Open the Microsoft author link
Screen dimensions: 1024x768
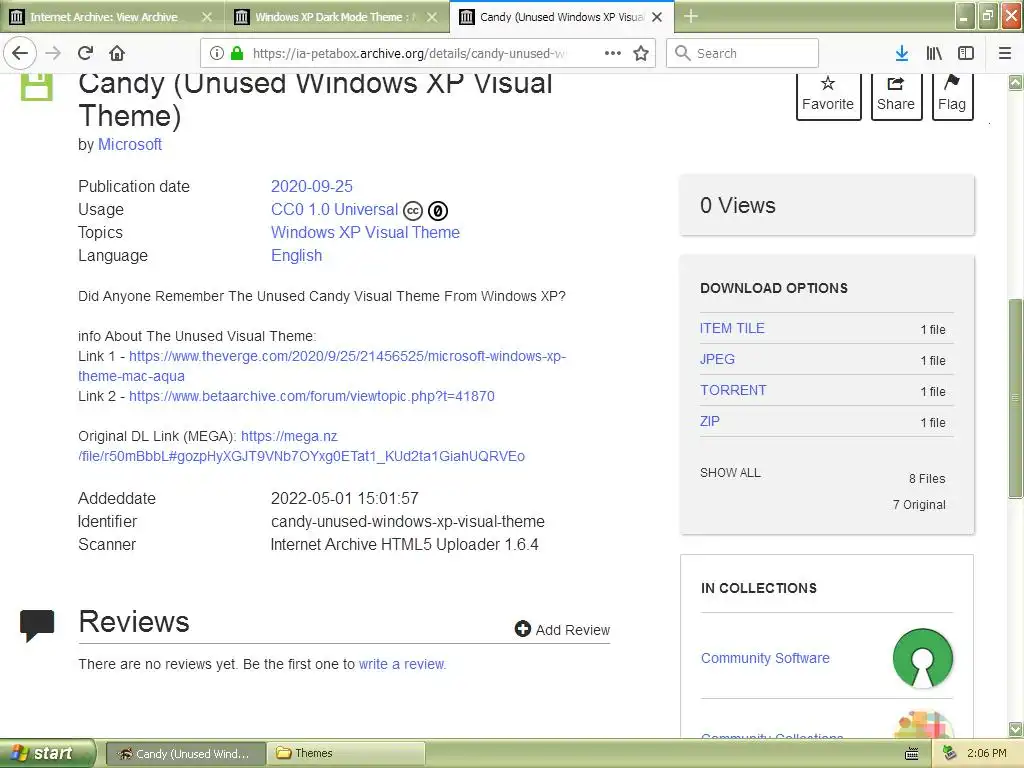click(130, 144)
